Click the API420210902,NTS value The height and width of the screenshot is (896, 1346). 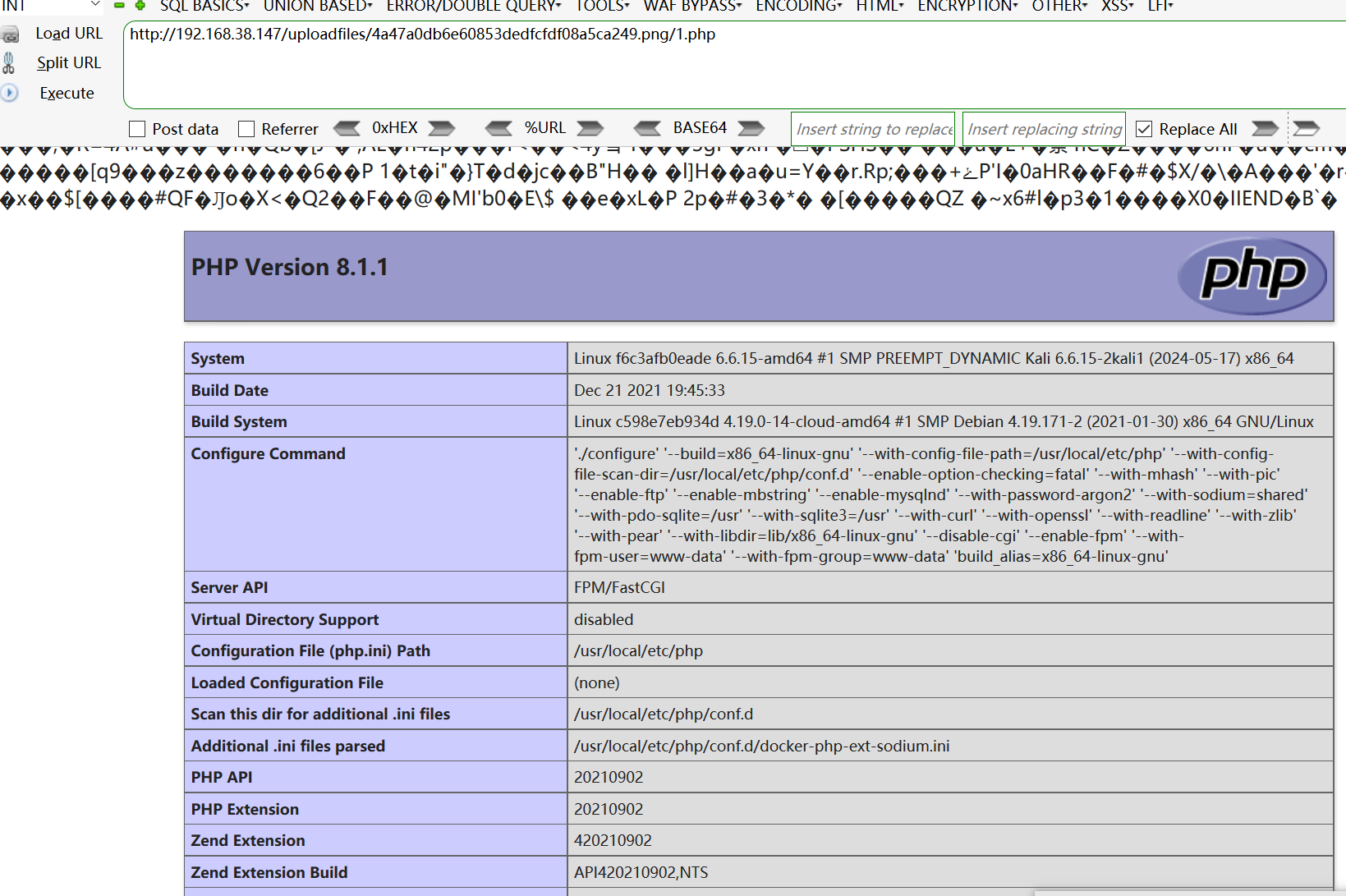[641, 873]
